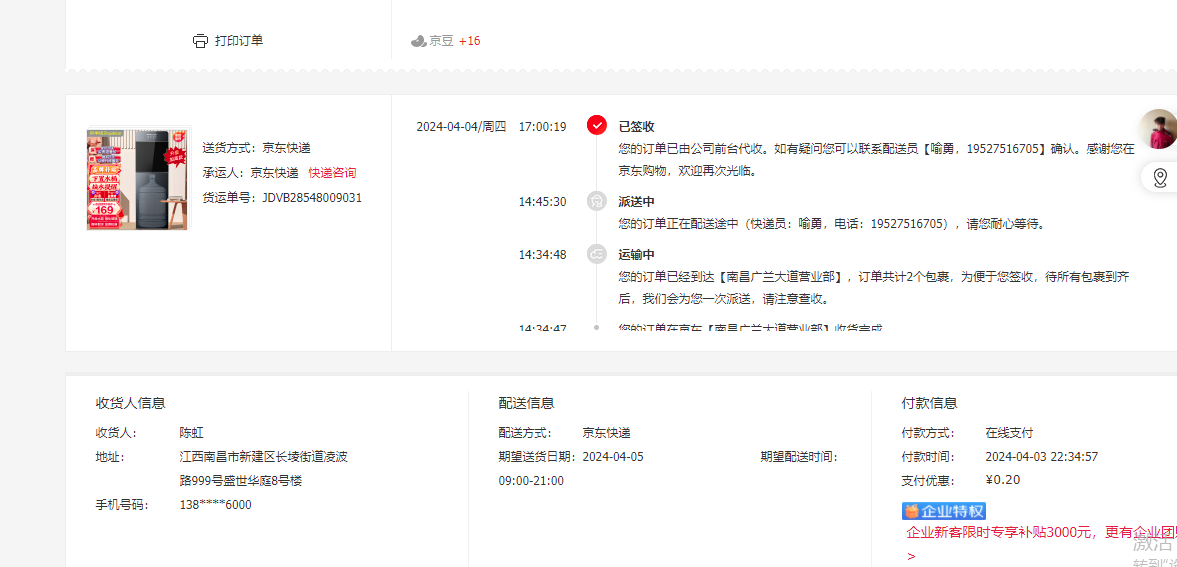Click the recipient name 陈虹
This screenshot has height=567, width=1177.
191,433
